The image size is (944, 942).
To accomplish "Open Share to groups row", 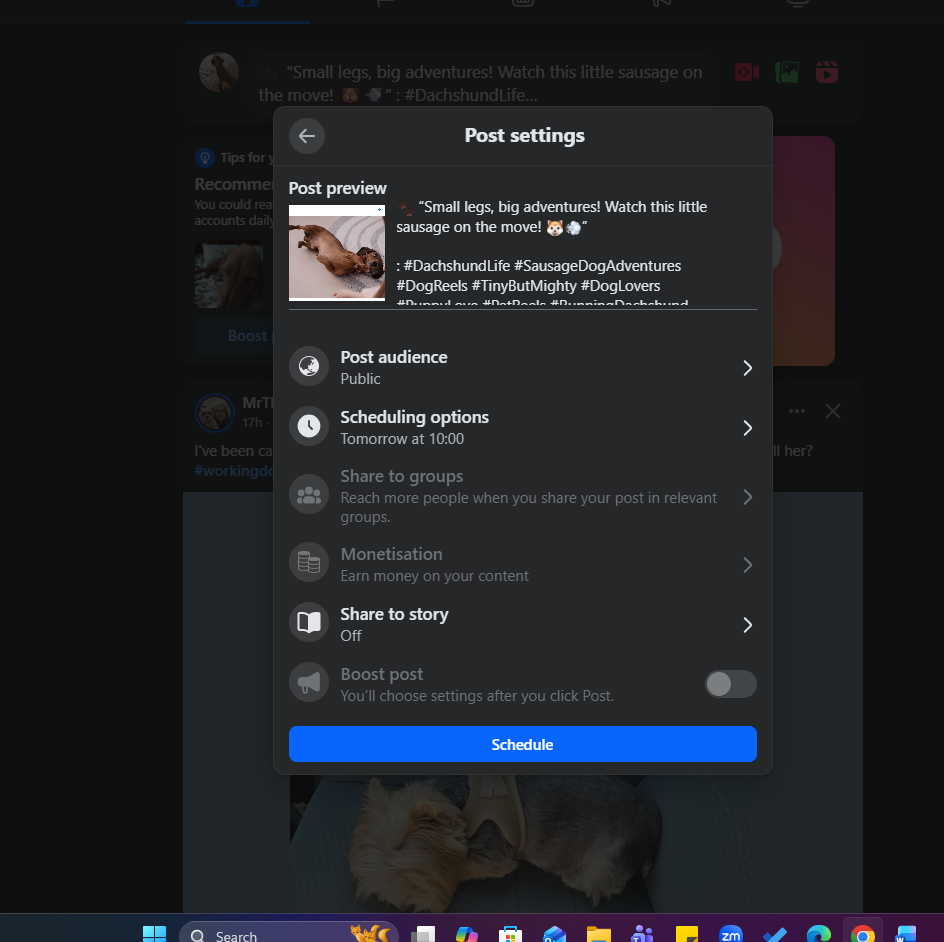I will (x=523, y=497).
